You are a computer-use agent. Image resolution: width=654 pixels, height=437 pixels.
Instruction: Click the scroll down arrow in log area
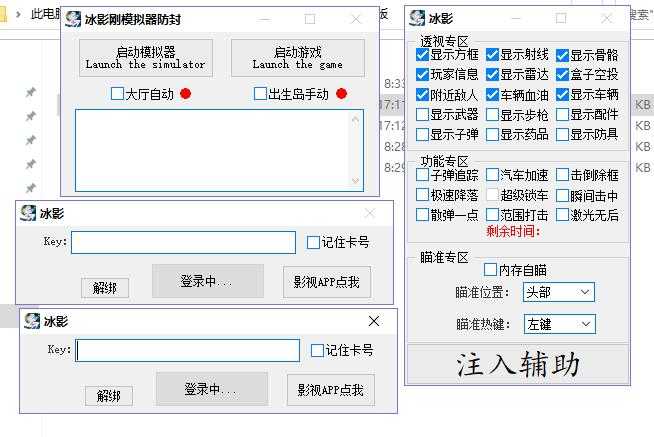point(356,181)
